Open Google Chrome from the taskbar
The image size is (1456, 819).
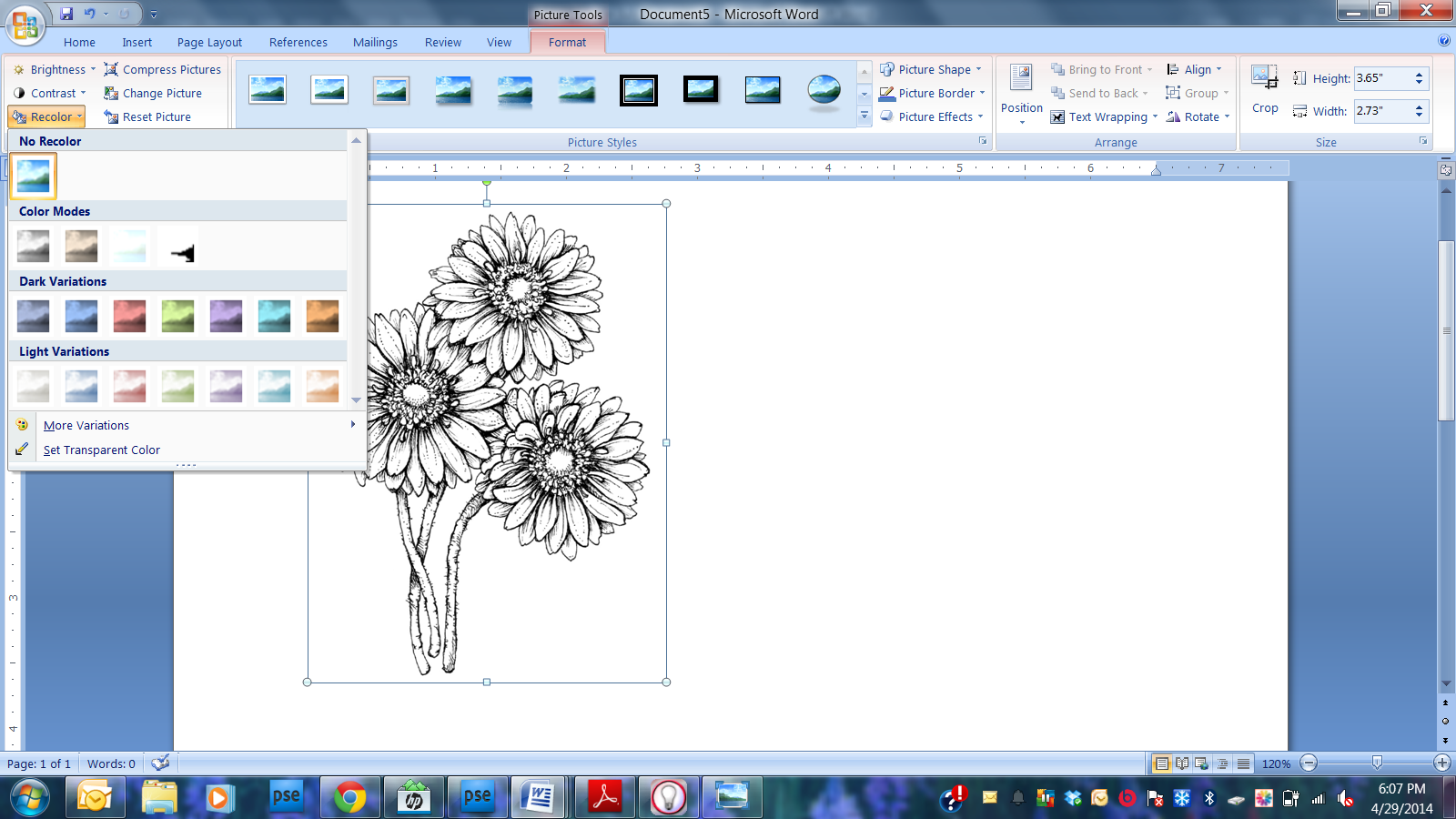(x=349, y=798)
